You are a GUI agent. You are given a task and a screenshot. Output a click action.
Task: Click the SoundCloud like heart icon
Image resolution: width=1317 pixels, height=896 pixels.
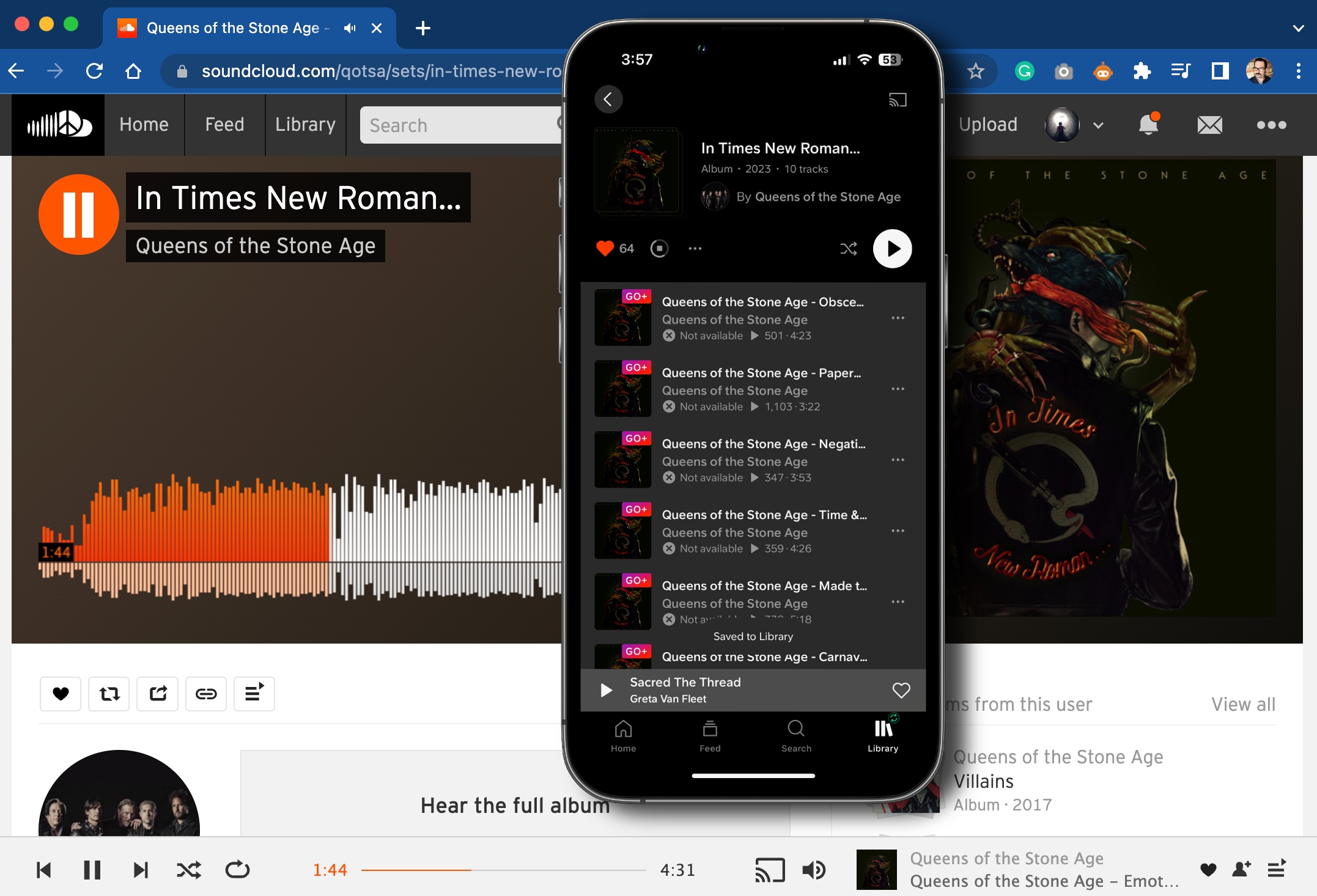coord(61,692)
